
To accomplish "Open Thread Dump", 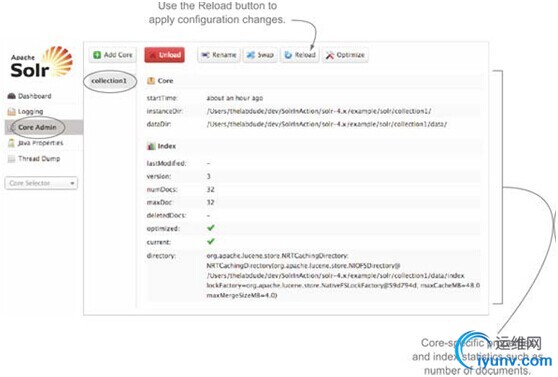I will 39,158.
